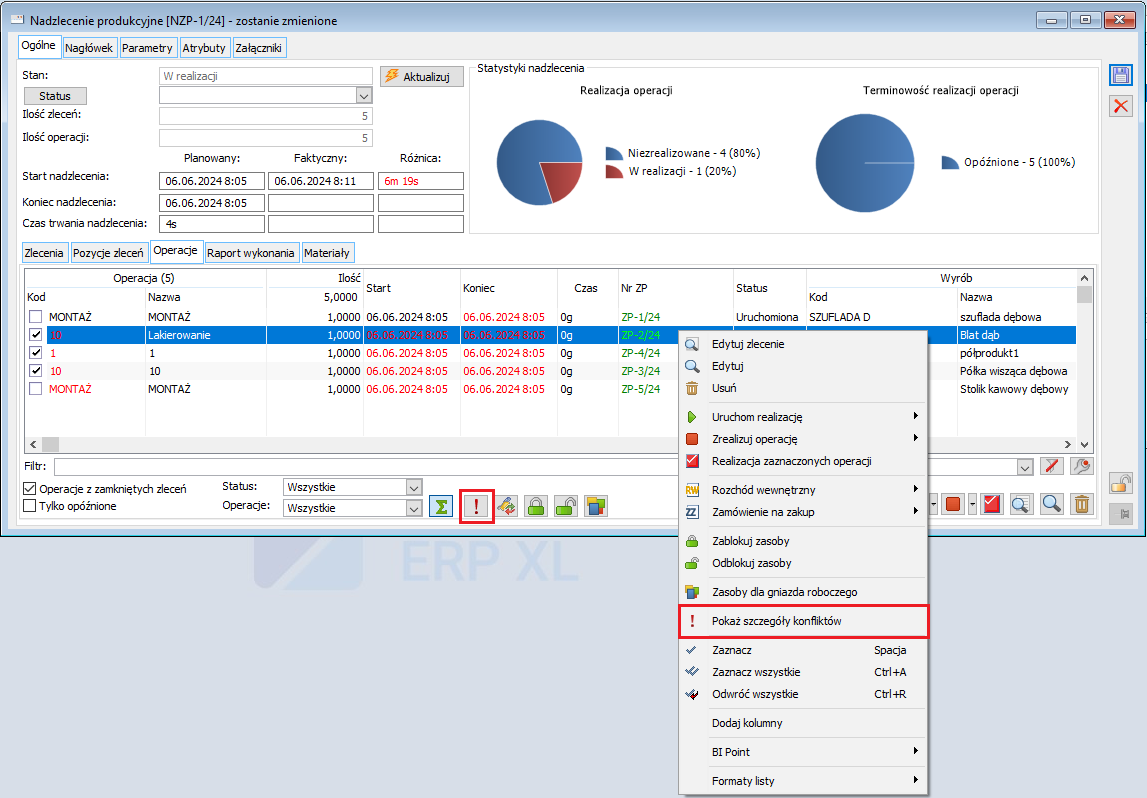This screenshot has height=798, width=1147.
Task: Click the ZZ icon next to Zamówienie na zakup
Action: coord(692,512)
